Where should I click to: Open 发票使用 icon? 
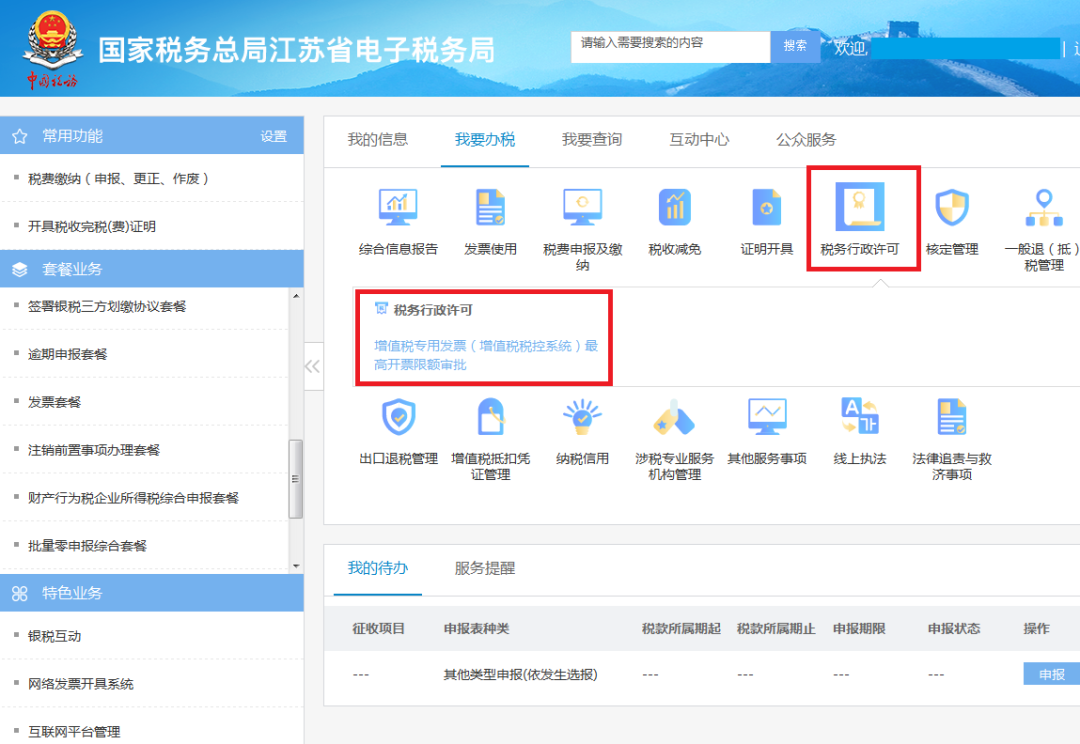490,207
